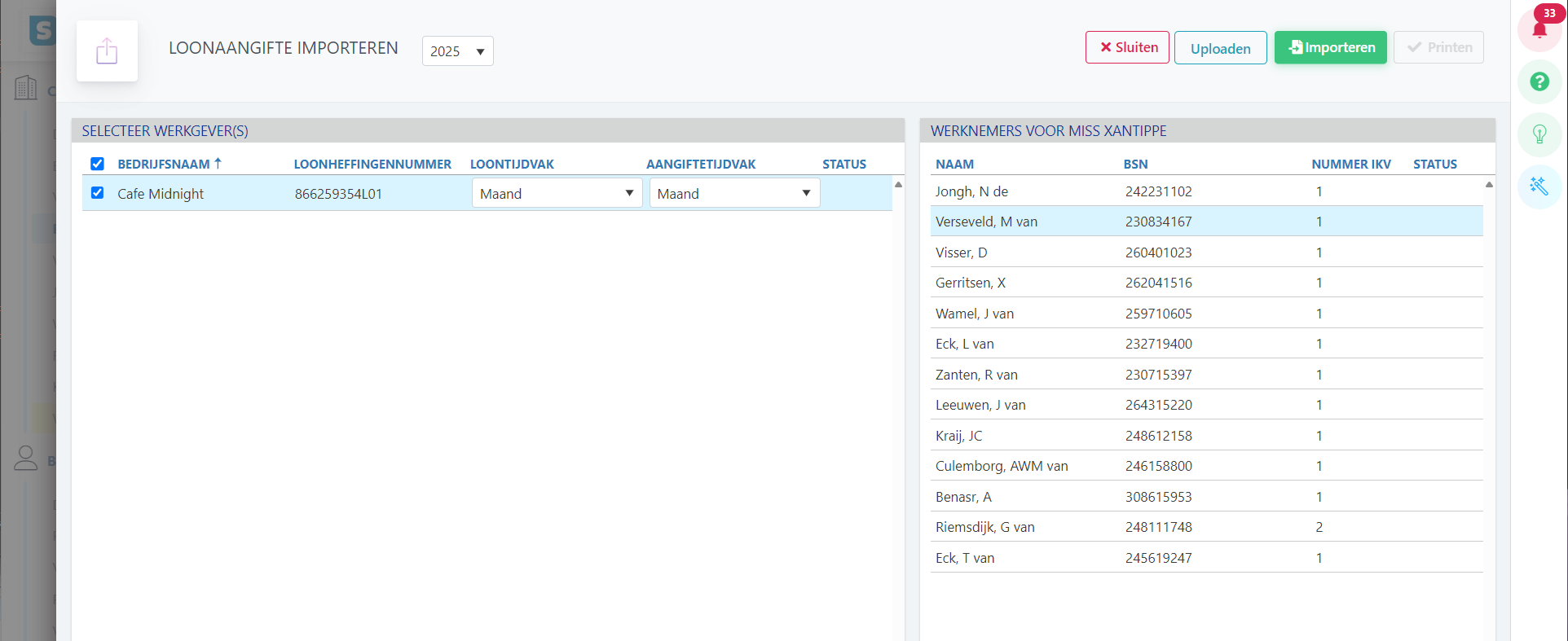The height and width of the screenshot is (641, 1568).
Task: Click the lightbulb tips icon
Action: pos(1539,134)
